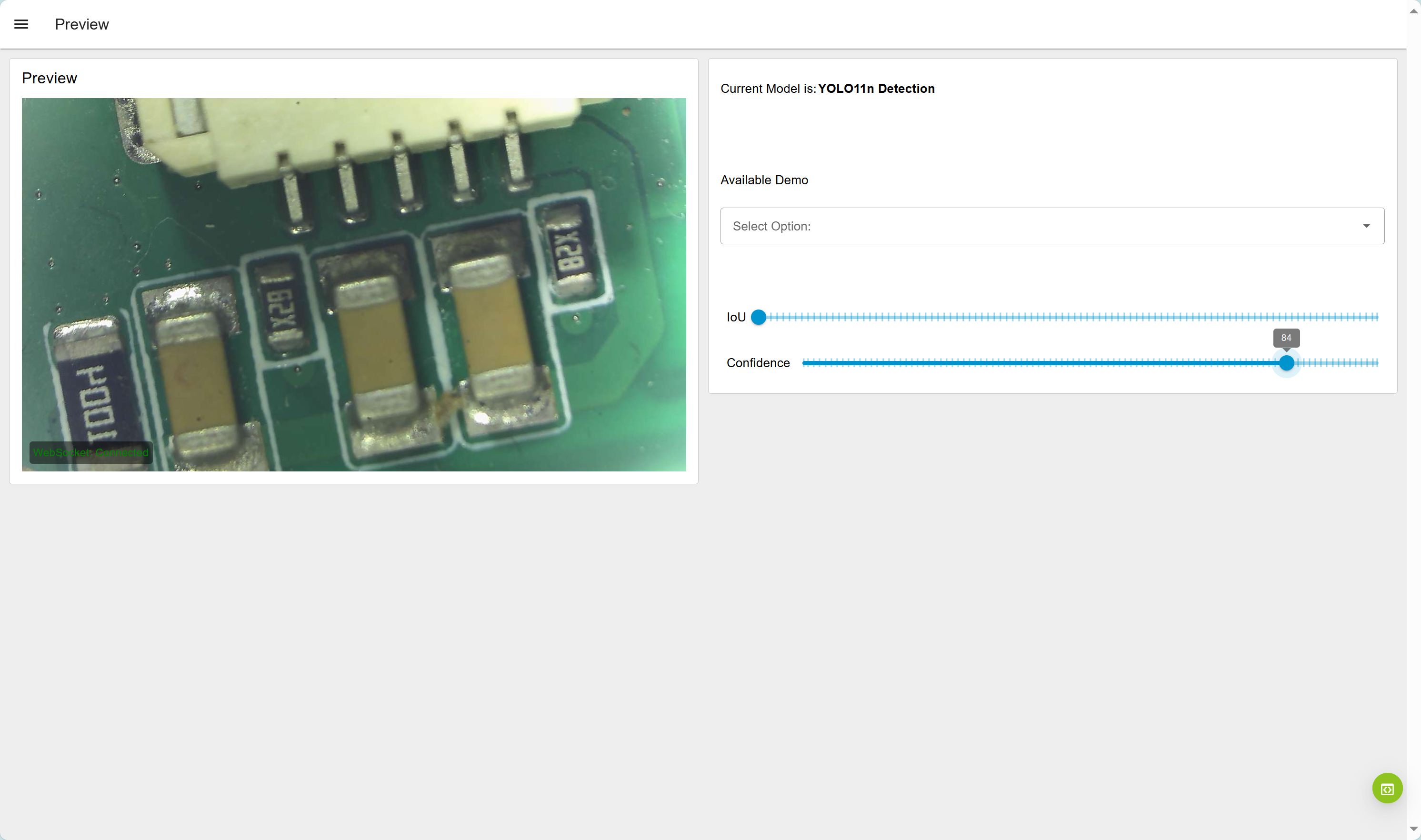Click the 84 value tooltip bubble
Screen dimensions: 1421x840
(x=1286, y=338)
